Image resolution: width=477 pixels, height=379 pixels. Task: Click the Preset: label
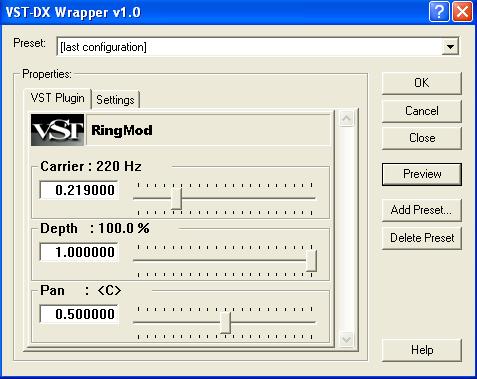tap(29, 43)
